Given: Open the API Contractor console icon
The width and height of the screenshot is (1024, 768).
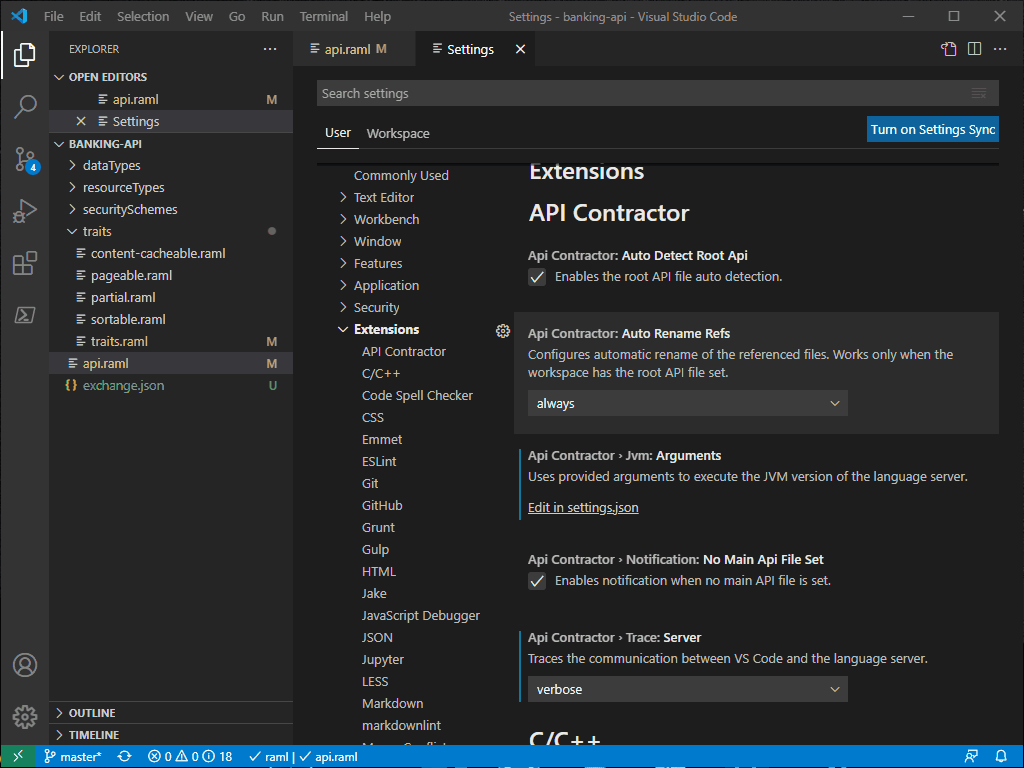Looking at the screenshot, I should coord(25,315).
